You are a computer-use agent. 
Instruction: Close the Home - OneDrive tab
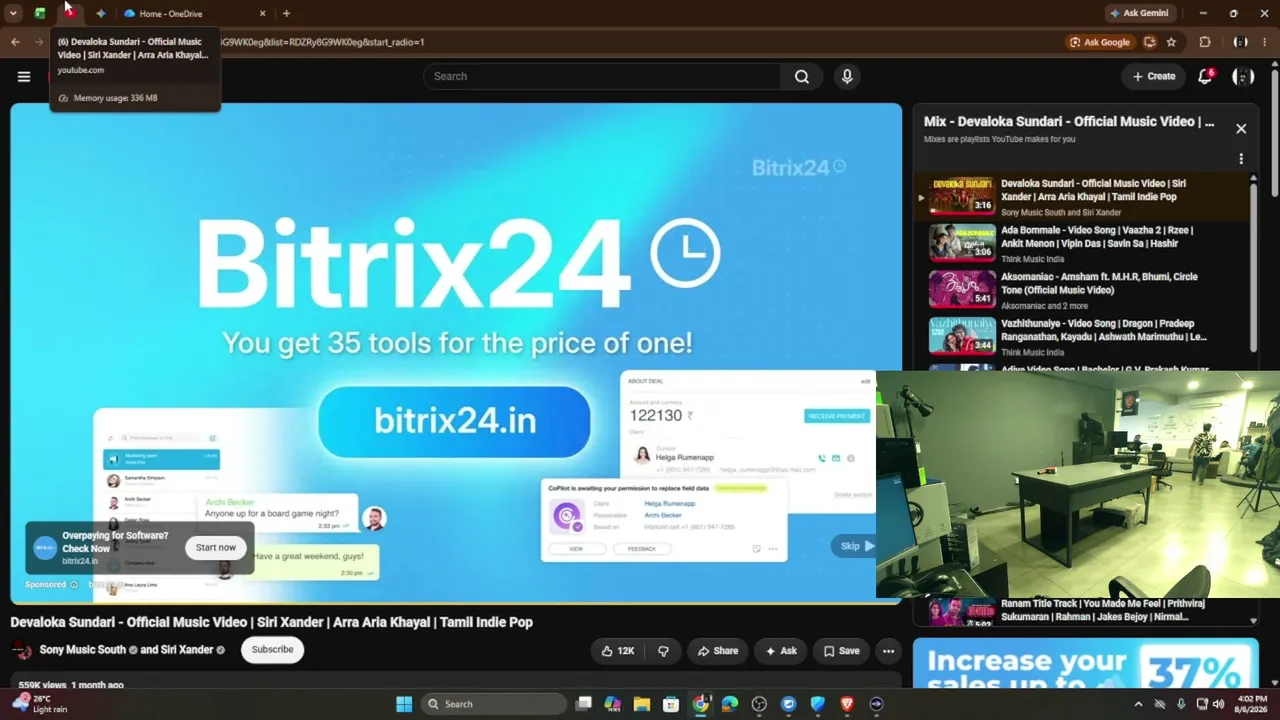[263, 14]
